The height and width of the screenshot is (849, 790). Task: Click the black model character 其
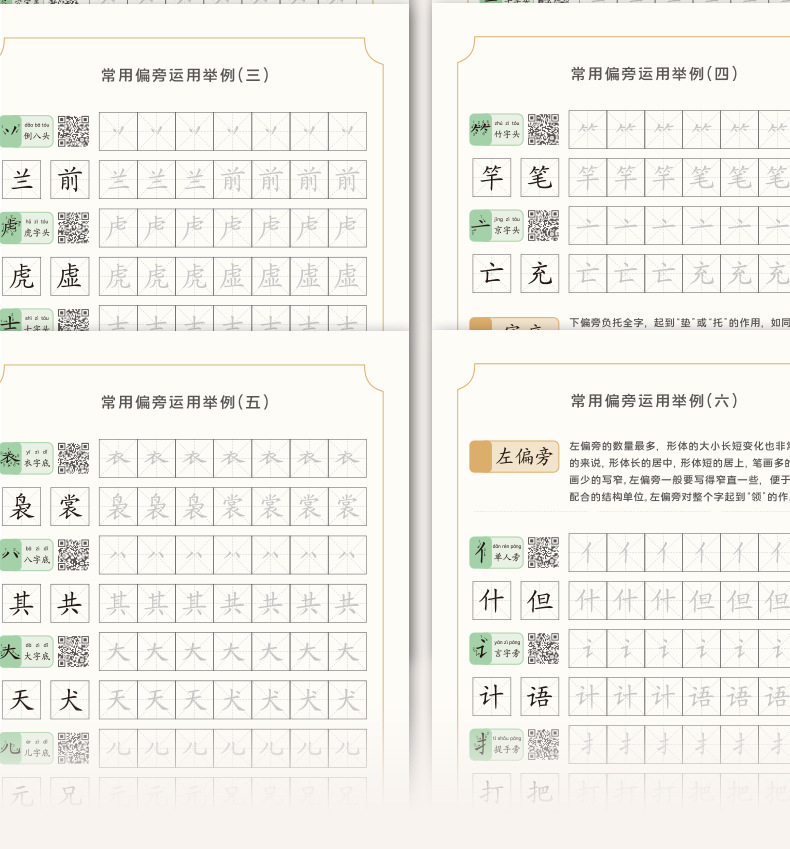point(22,603)
